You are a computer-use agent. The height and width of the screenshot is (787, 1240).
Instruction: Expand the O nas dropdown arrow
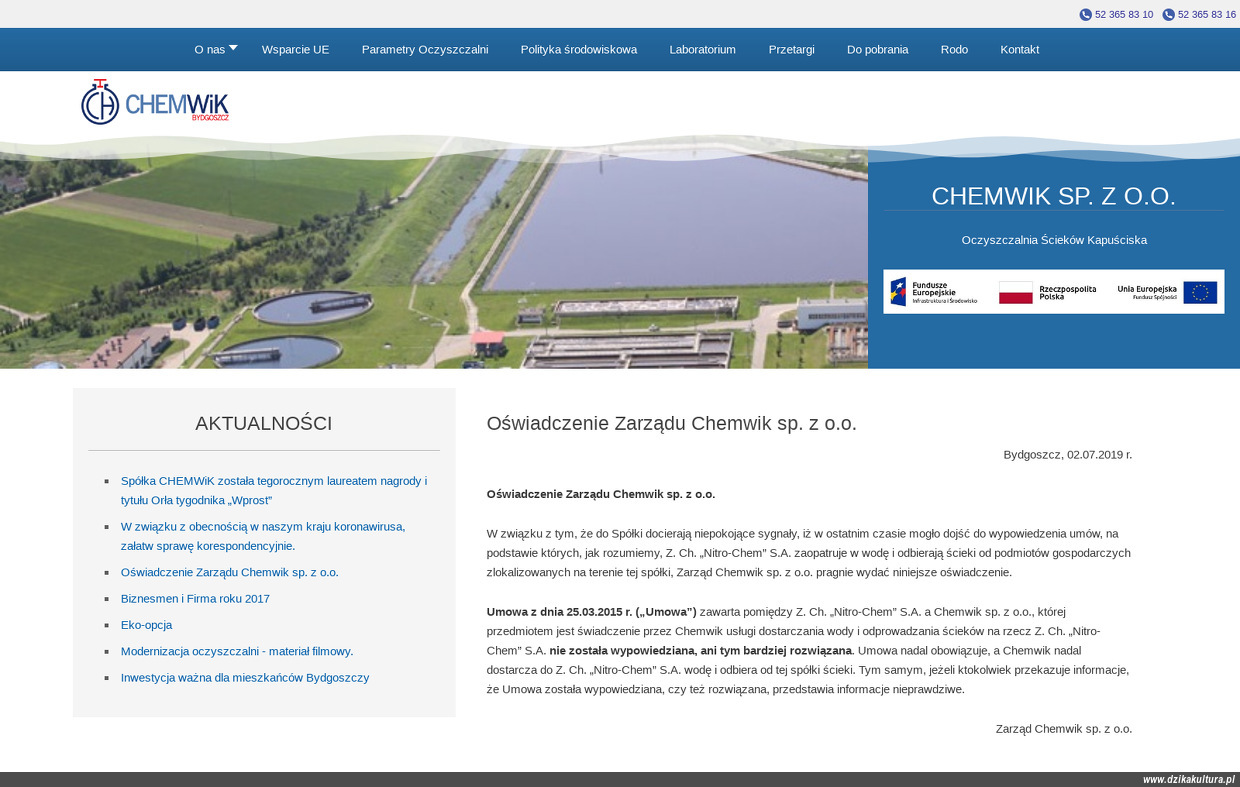click(233, 47)
